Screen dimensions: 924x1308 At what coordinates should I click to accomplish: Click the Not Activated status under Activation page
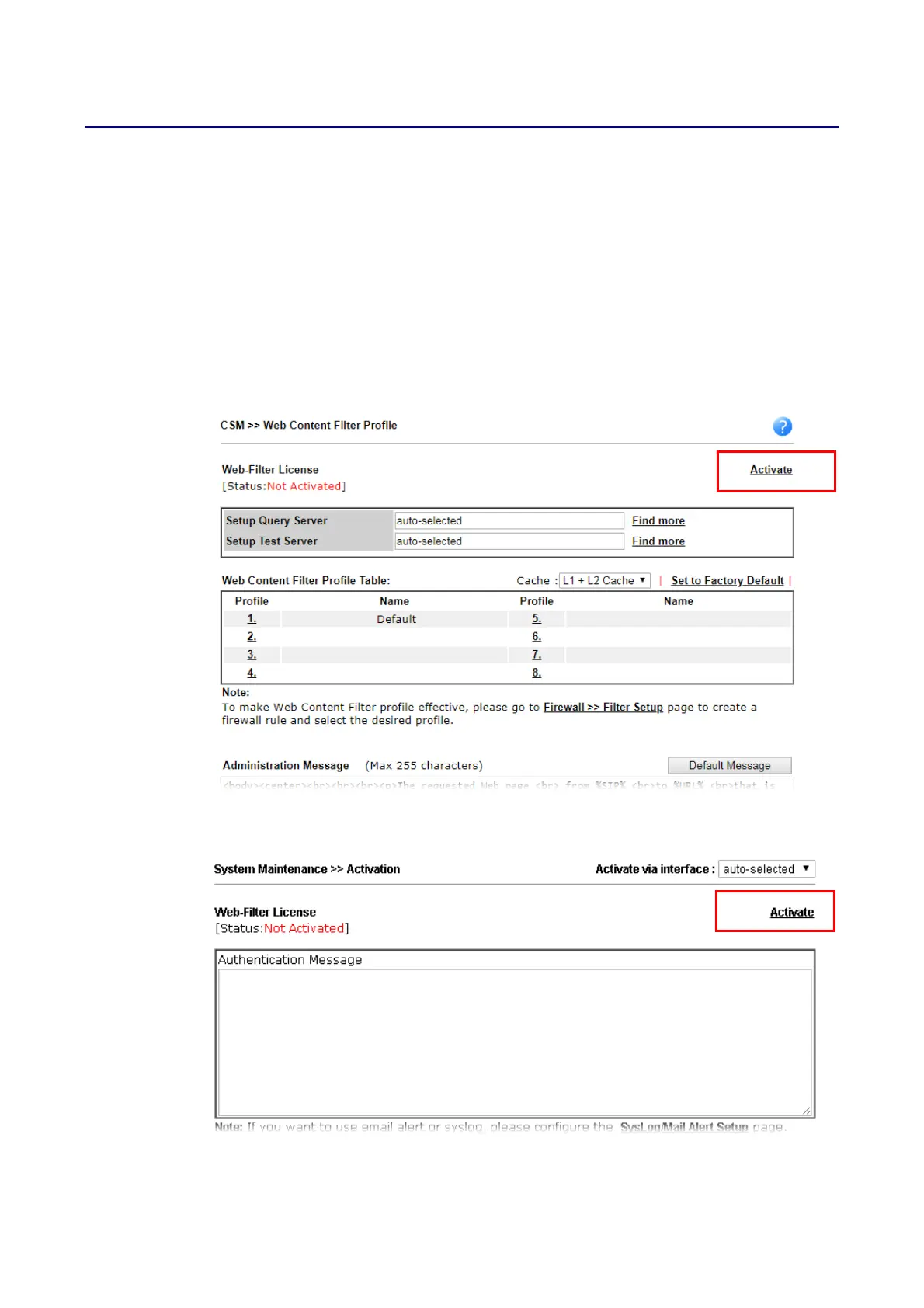pyautogui.click(x=304, y=929)
